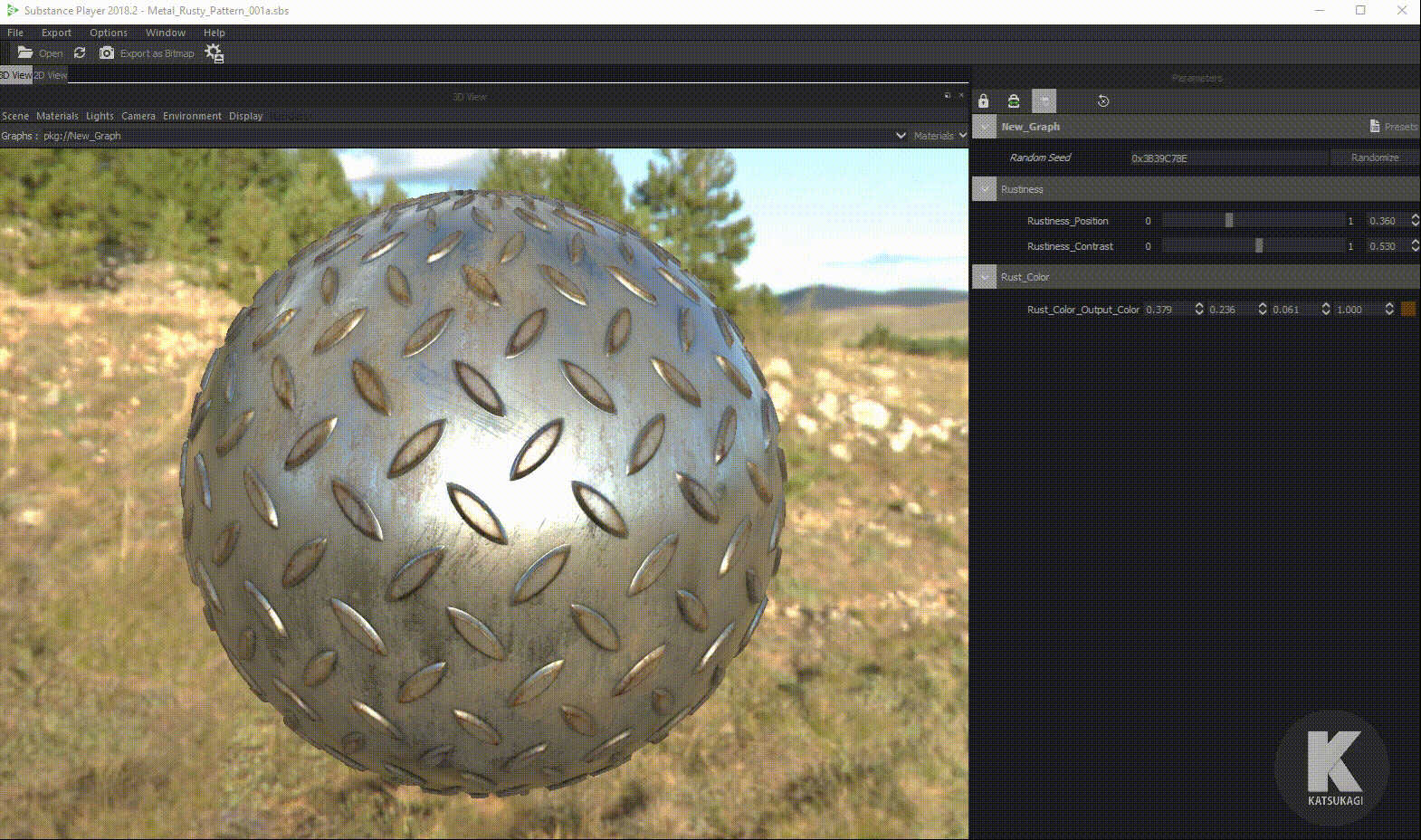
Task: Open the Materials dropdown
Action: pyautogui.click(x=940, y=136)
